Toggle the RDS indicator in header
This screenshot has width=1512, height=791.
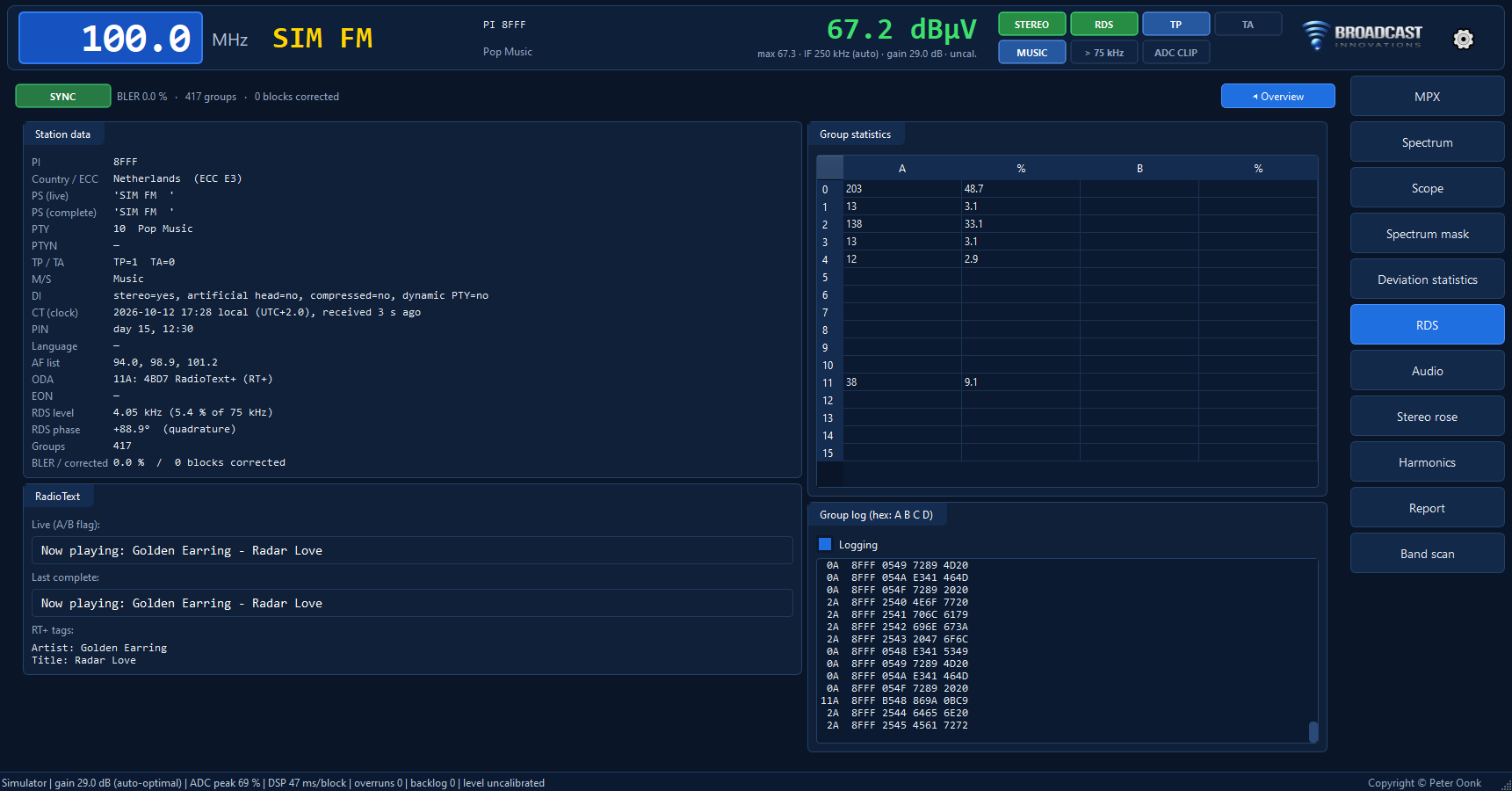[1103, 25]
